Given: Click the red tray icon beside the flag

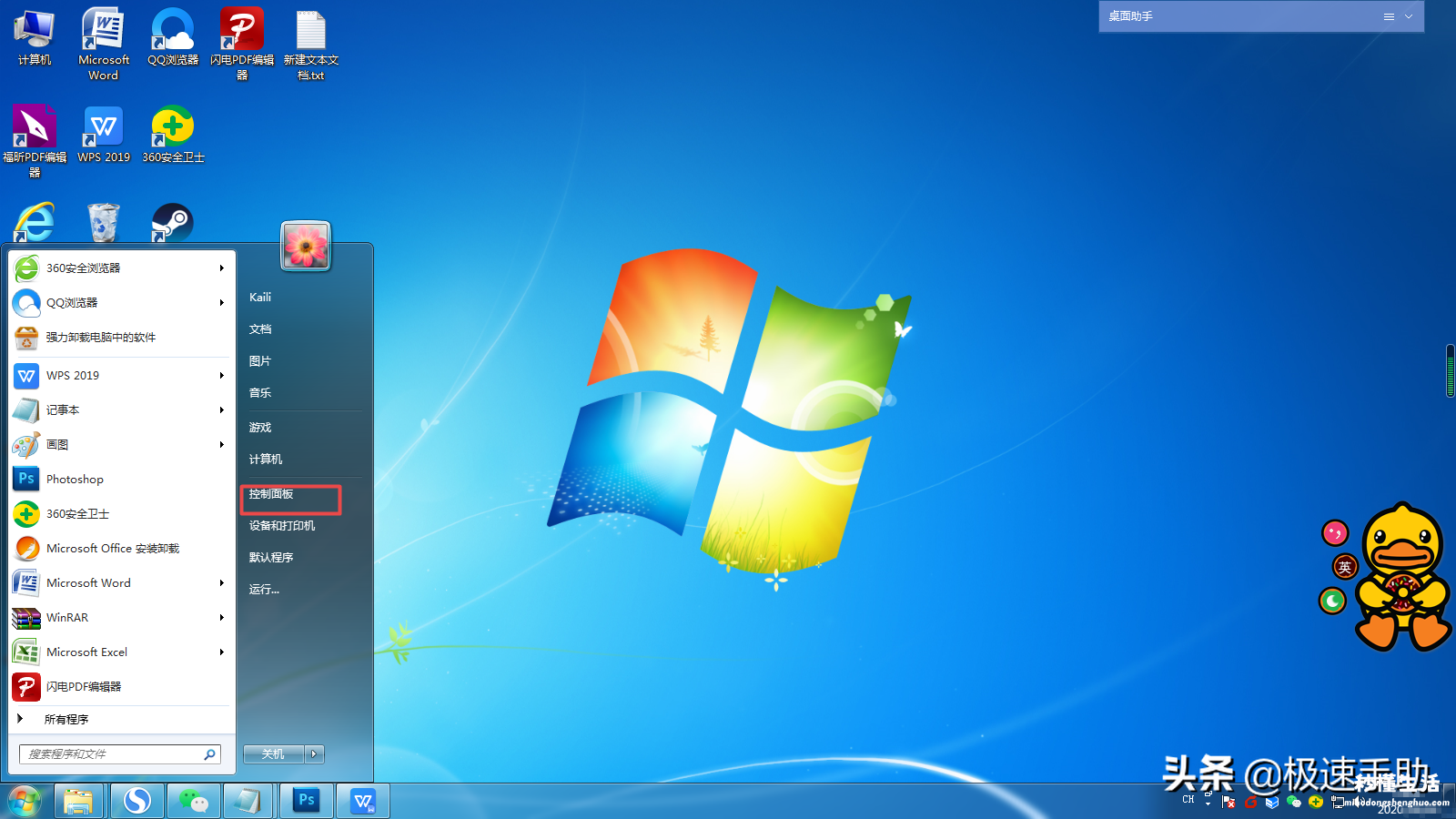Looking at the screenshot, I should 1251,802.
